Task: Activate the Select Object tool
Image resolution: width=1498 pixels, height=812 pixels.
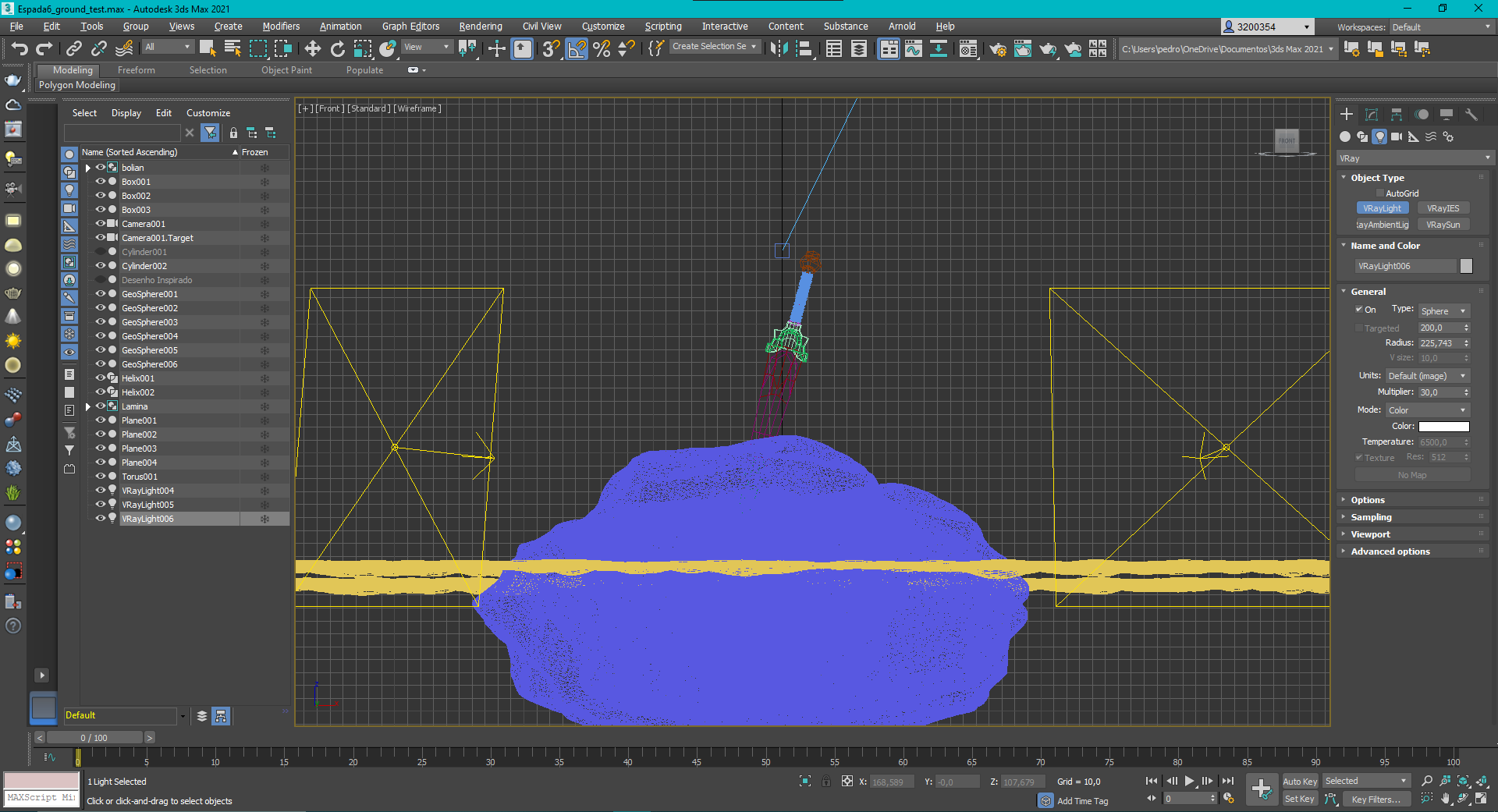Action: [208, 49]
